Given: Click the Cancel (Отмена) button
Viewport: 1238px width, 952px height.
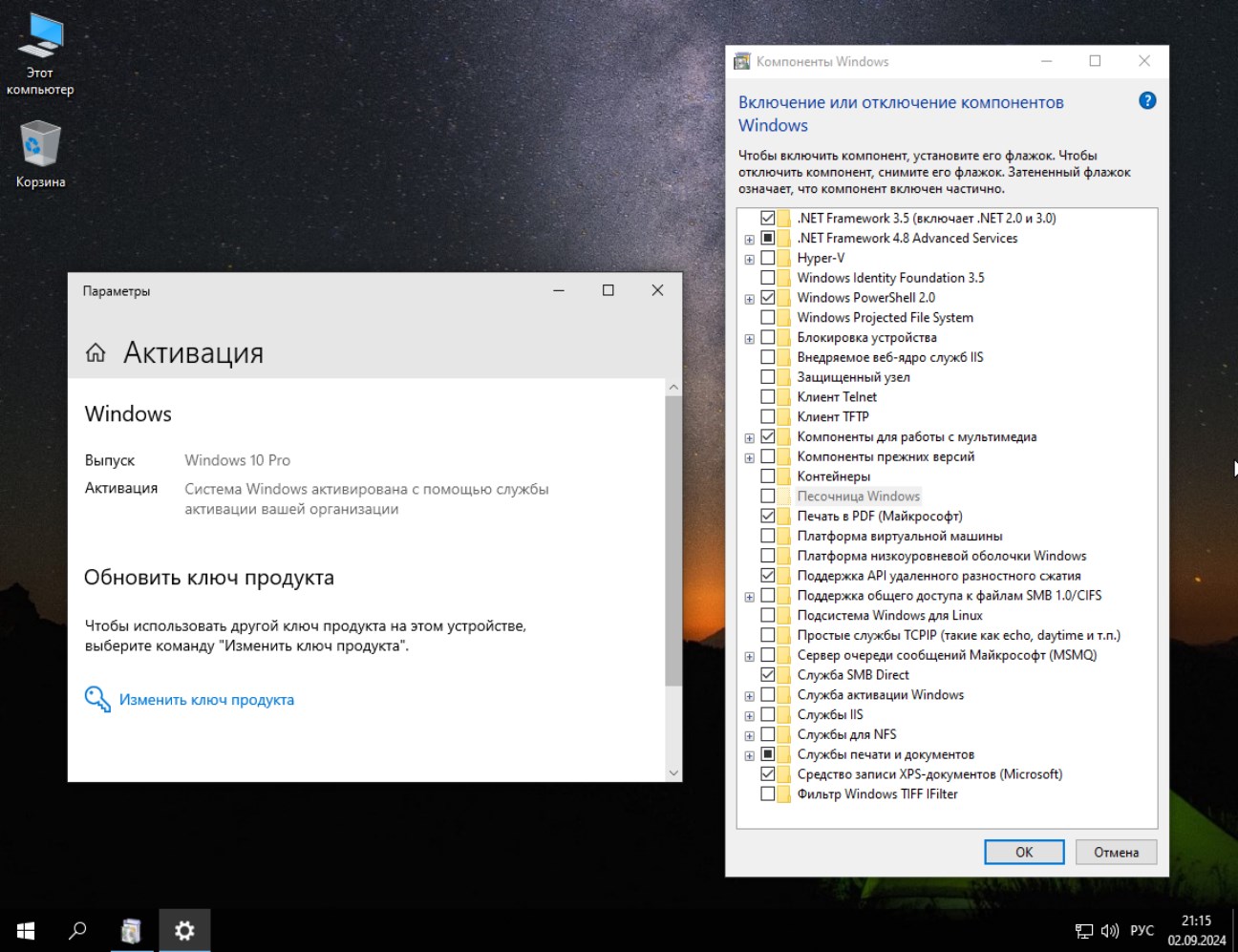Looking at the screenshot, I should (1116, 852).
